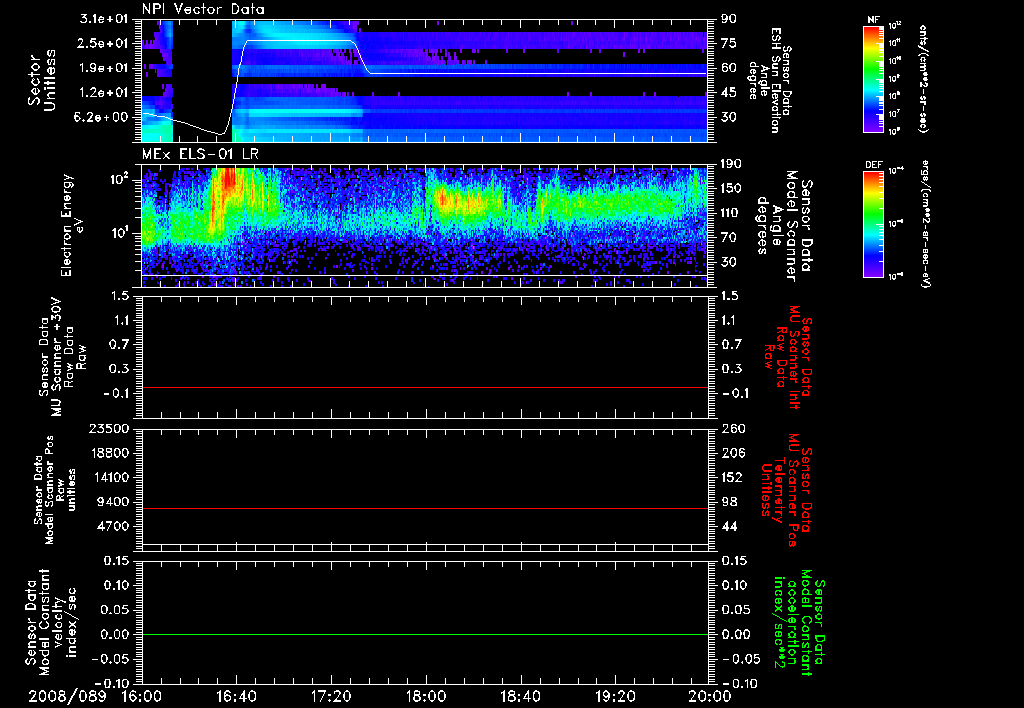Click the red line in Scanner Pos panel
Viewport: 1024px width, 708px height.
click(x=425, y=508)
